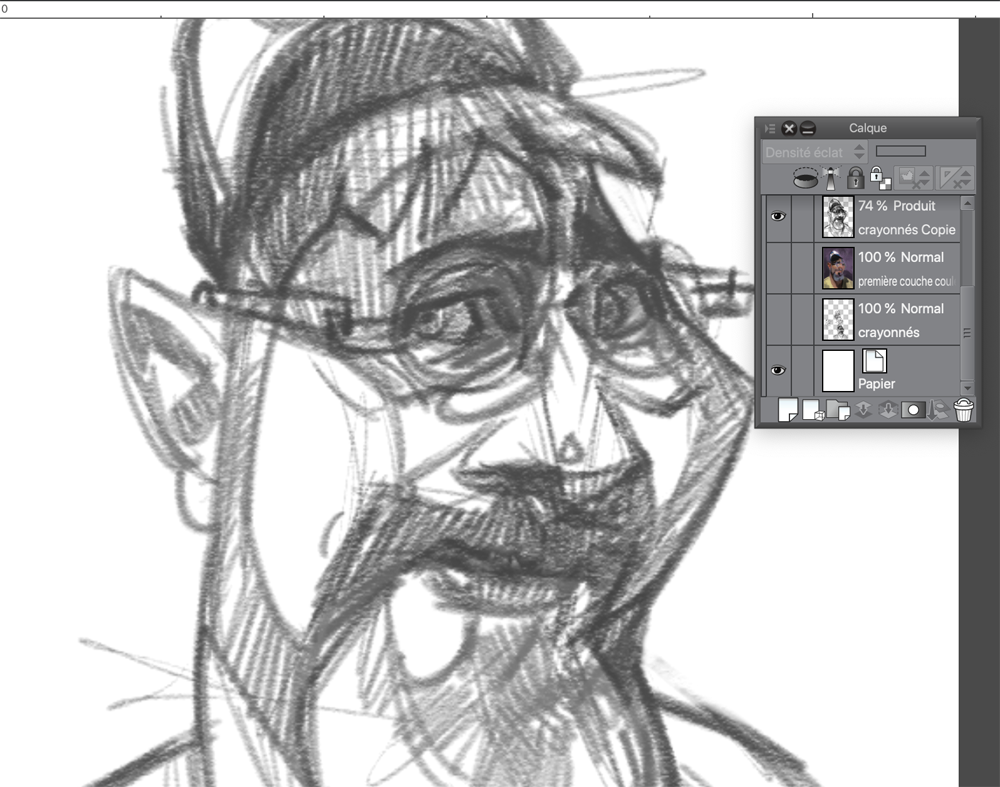Create a new raster layer

[x=788, y=410]
